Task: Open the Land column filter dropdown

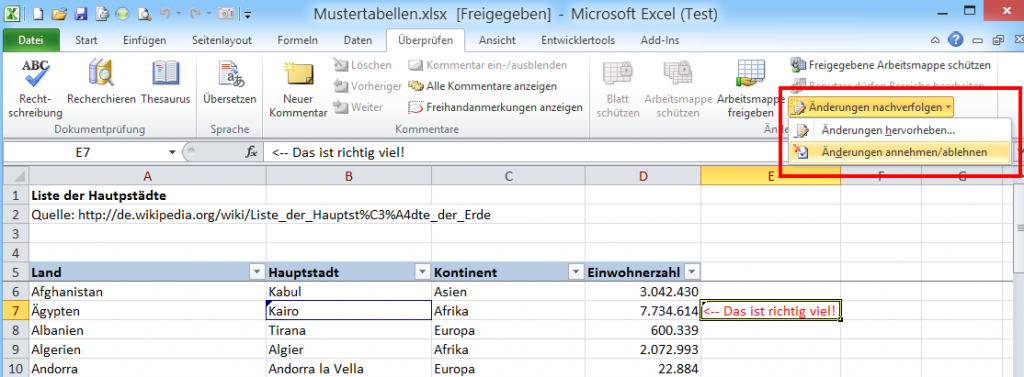Action: pyautogui.click(x=257, y=272)
